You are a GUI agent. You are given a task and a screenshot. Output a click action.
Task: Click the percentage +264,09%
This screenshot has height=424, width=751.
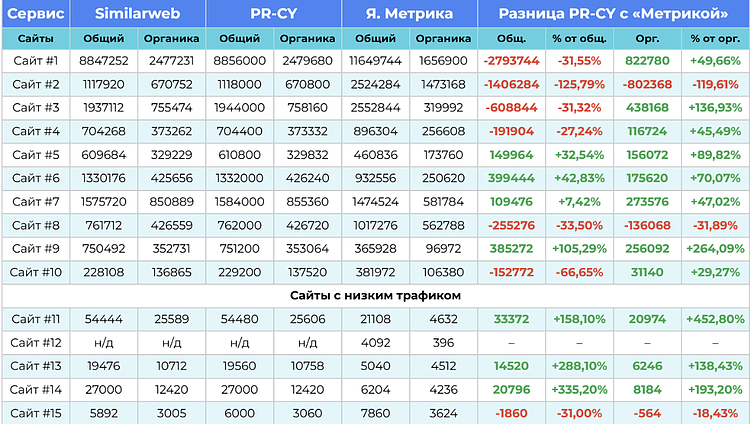click(x=716, y=249)
